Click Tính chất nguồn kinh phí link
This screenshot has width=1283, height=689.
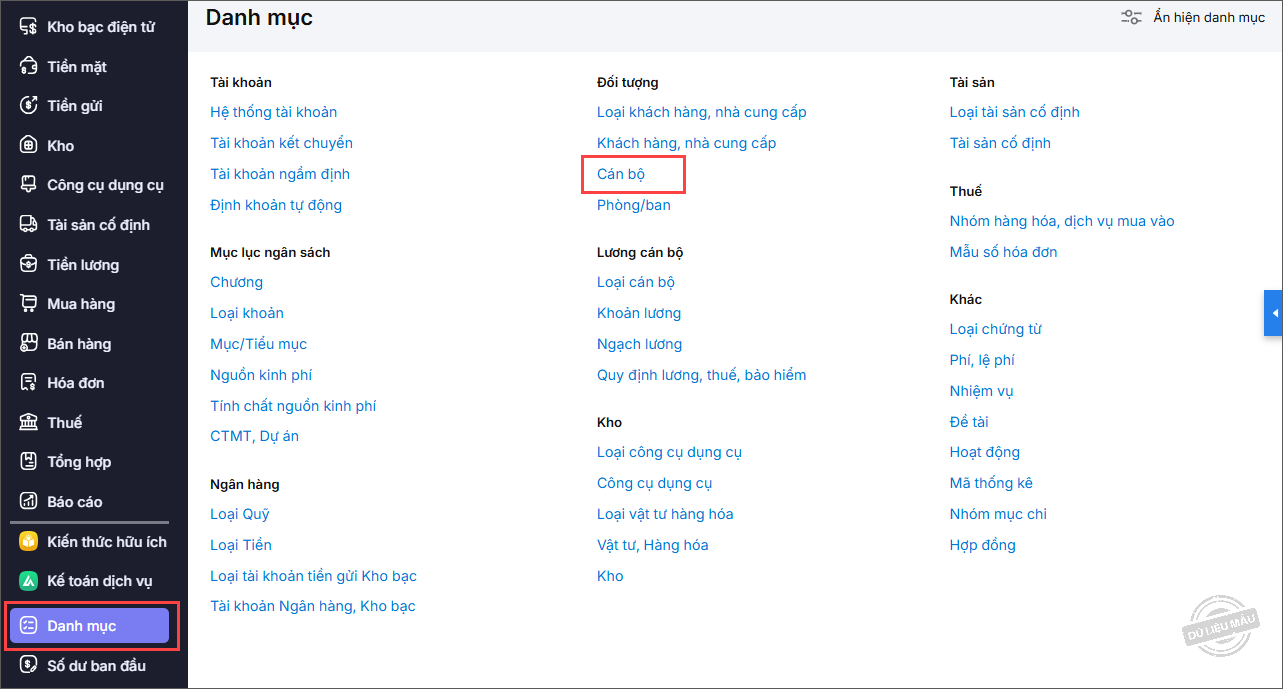pos(293,406)
